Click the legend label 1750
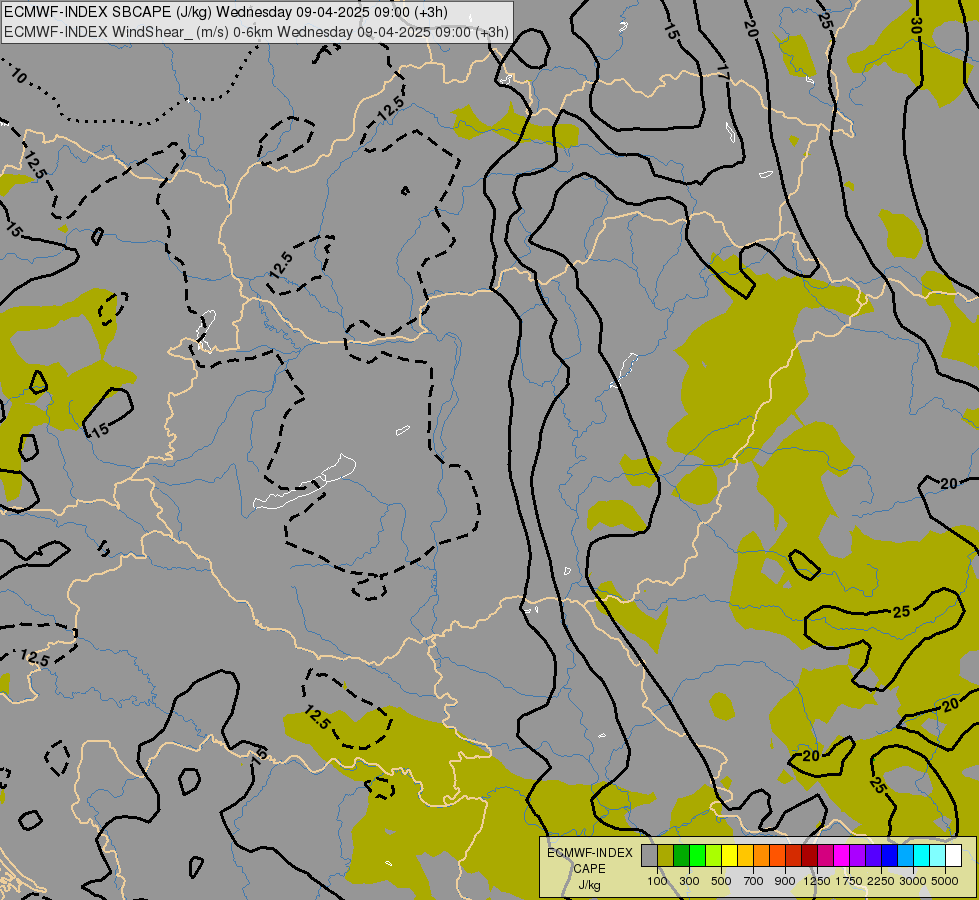This screenshot has width=979, height=900. (849, 881)
